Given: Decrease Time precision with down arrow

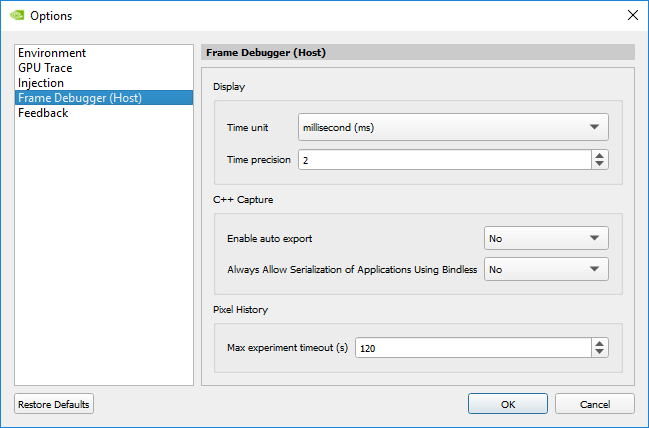Looking at the screenshot, I should (x=599, y=165).
